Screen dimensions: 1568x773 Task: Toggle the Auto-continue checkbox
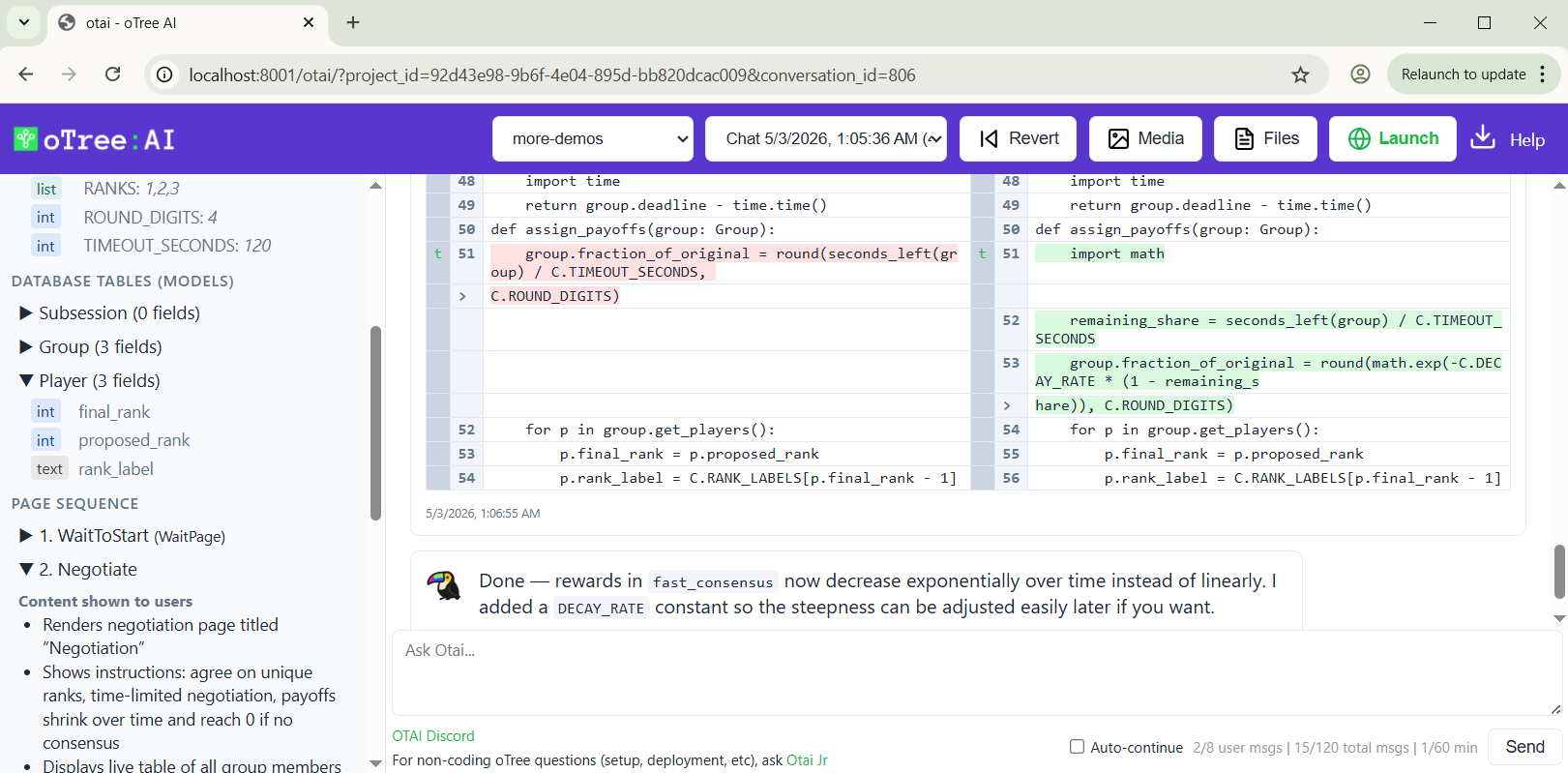1077,747
